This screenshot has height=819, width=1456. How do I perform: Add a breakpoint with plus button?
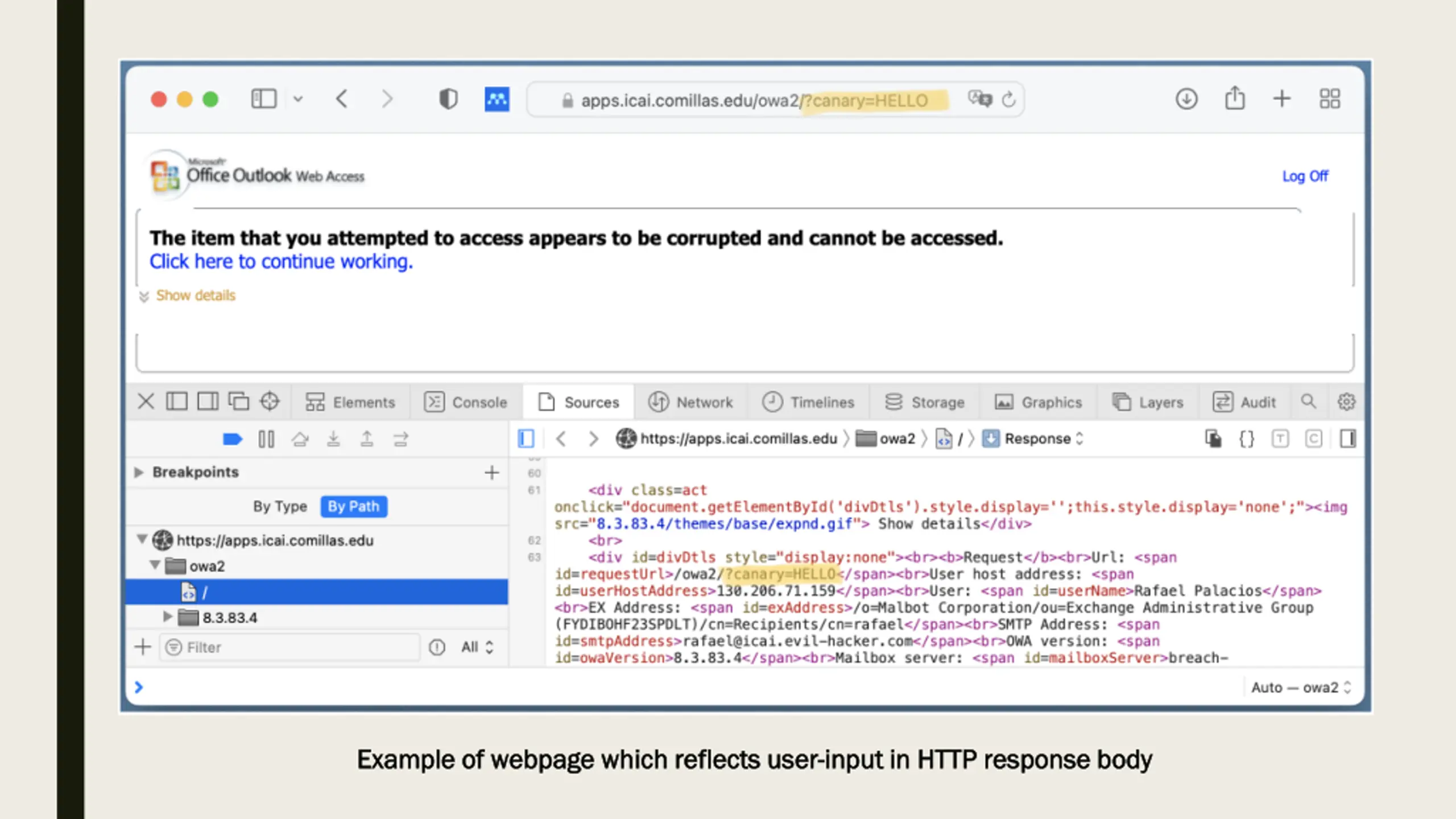[x=491, y=472]
